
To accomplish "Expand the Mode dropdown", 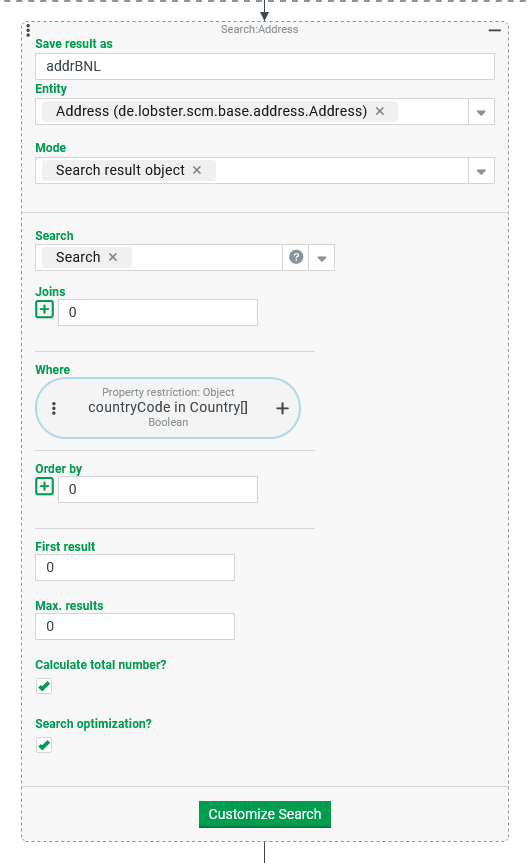I will [x=481, y=171].
